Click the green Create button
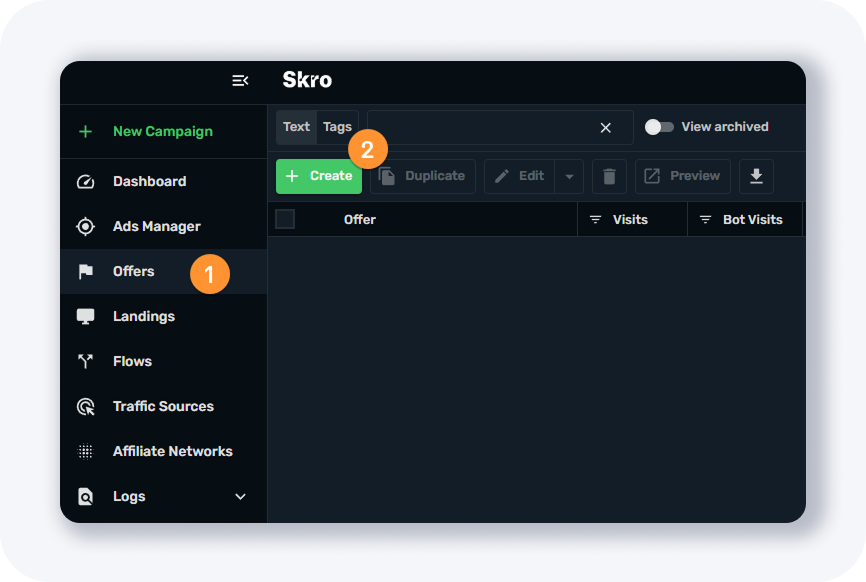The height and width of the screenshot is (582, 866). tap(319, 176)
